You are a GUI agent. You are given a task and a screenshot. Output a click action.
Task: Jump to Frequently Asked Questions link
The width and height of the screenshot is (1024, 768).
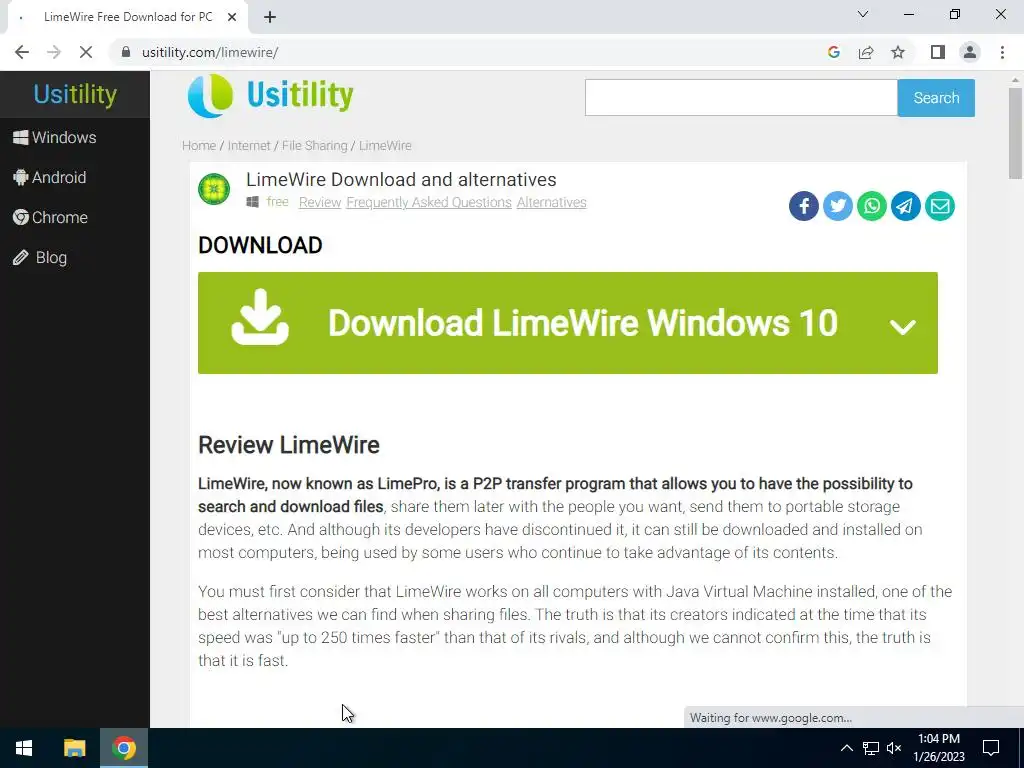(429, 202)
